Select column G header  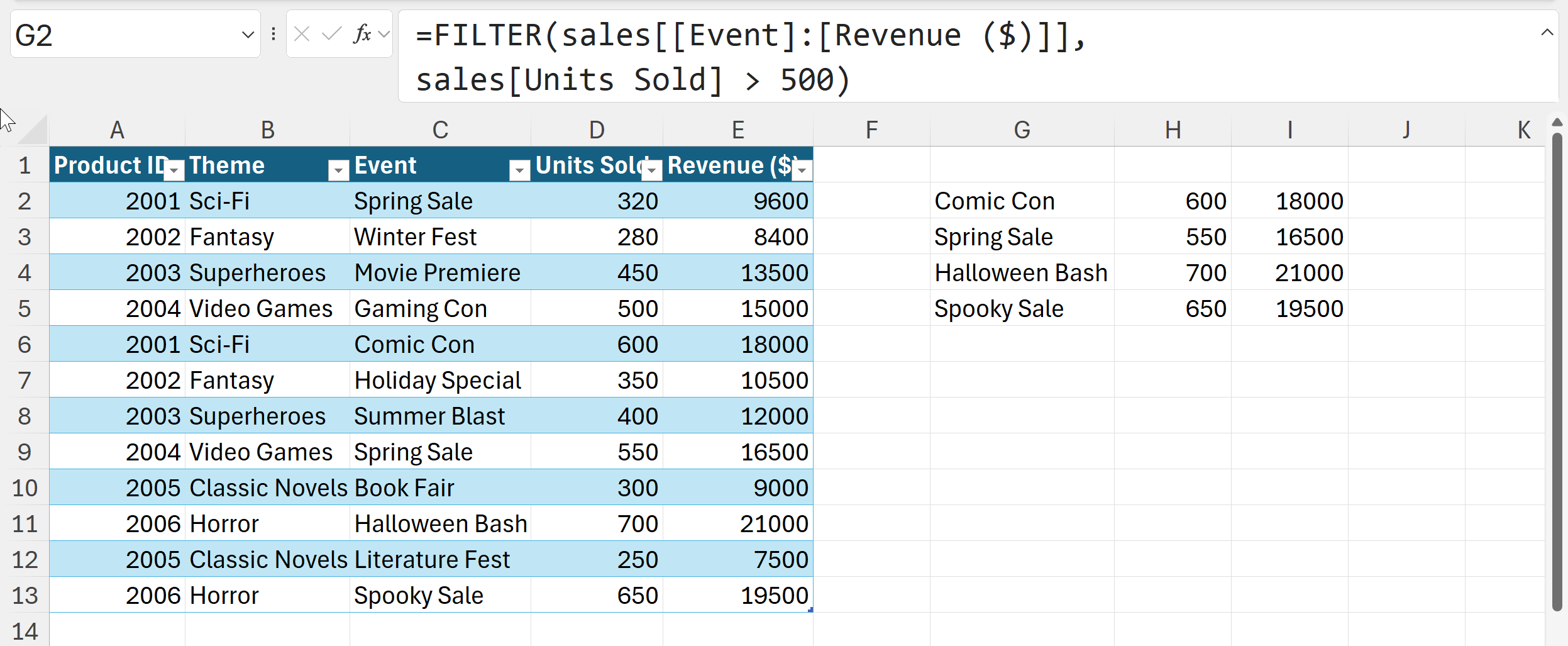pyautogui.click(x=1022, y=130)
